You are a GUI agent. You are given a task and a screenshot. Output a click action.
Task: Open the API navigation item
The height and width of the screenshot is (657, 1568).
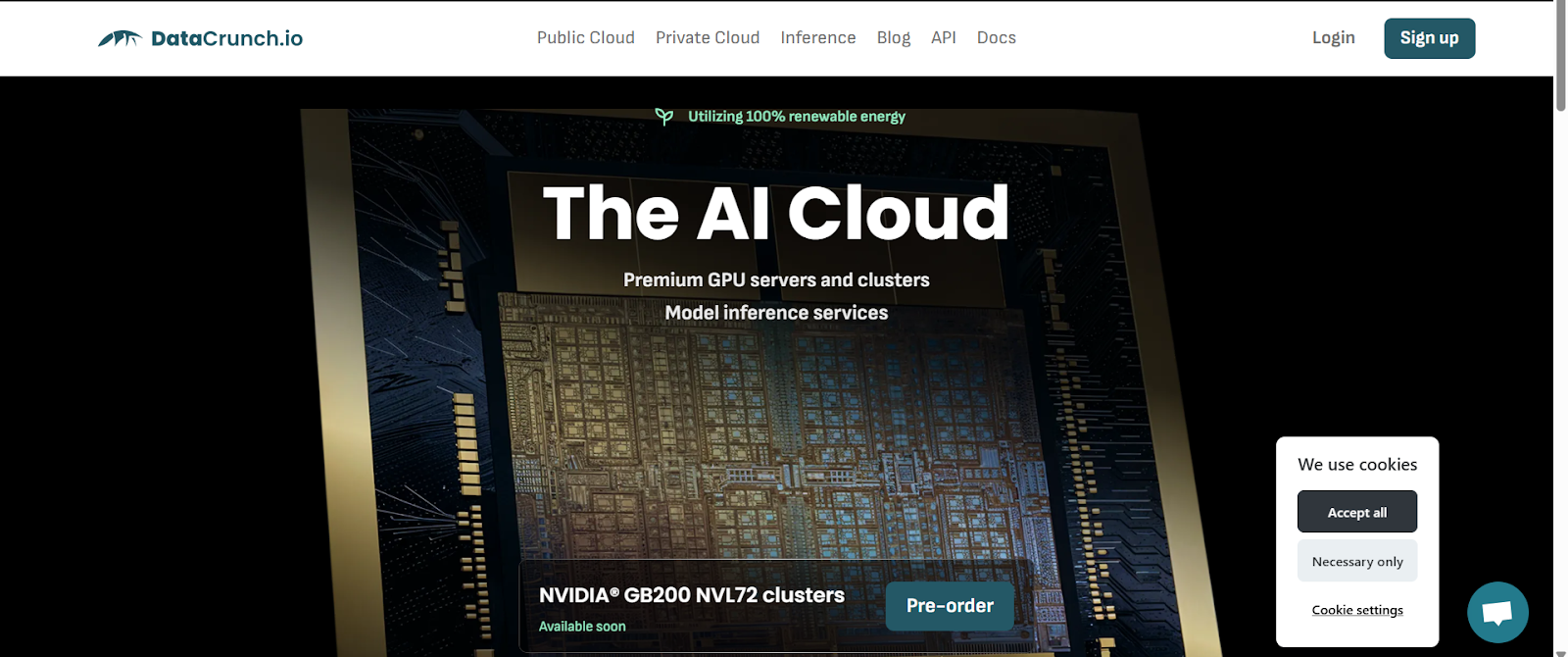944,37
